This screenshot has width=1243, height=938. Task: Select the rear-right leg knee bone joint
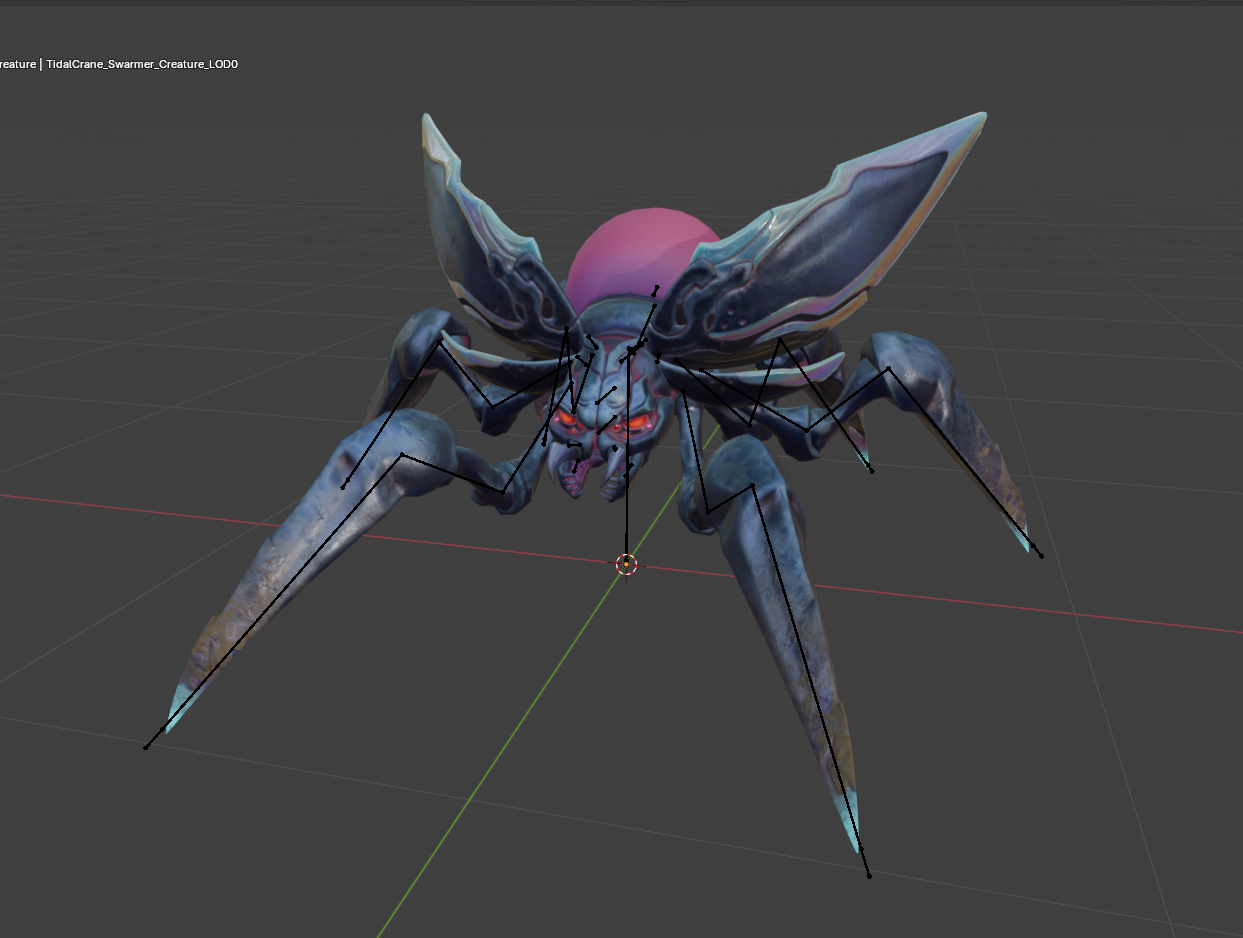(888, 368)
